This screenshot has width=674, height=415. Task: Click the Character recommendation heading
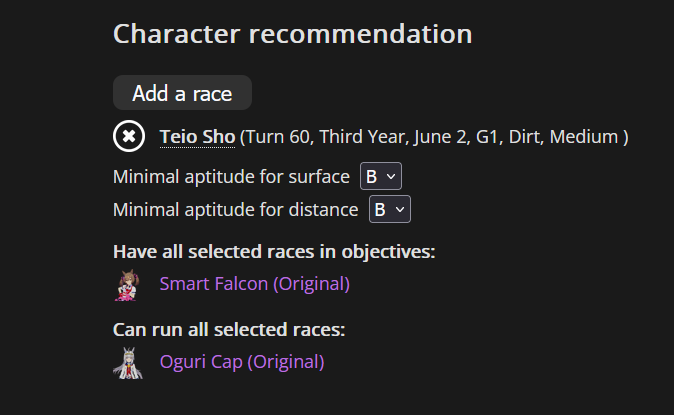(x=292, y=33)
